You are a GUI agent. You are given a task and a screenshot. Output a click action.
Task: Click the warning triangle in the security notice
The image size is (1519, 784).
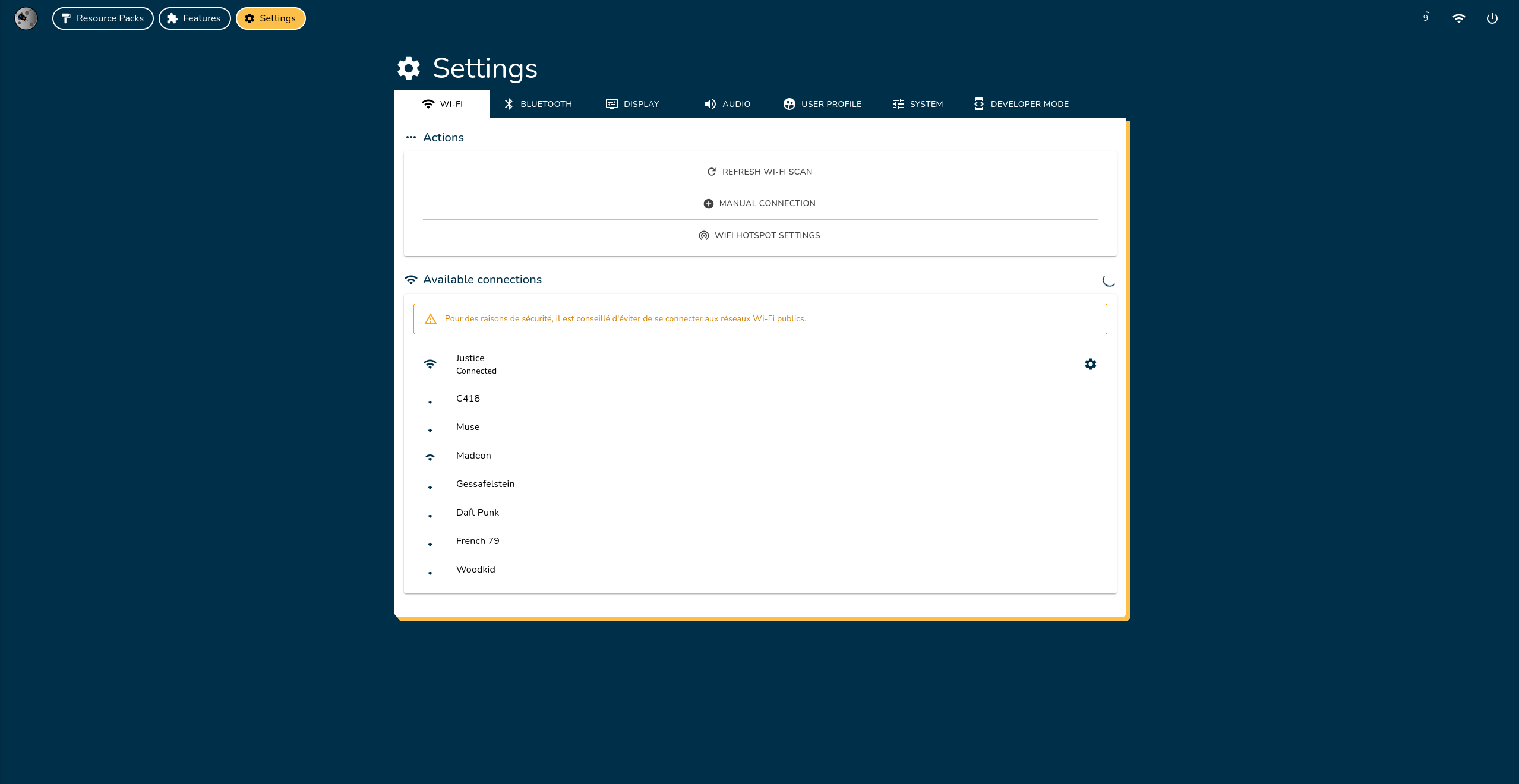[x=431, y=318]
